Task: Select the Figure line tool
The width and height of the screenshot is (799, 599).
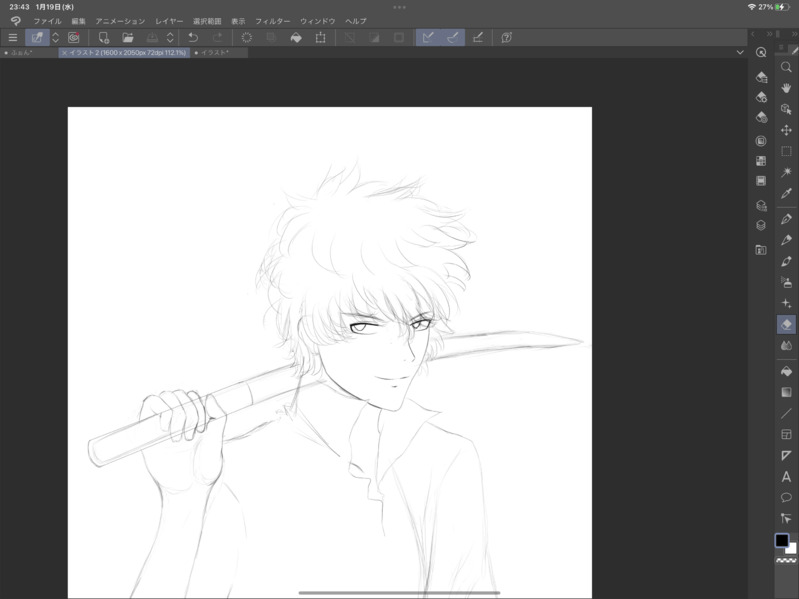Action: tap(786, 414)
